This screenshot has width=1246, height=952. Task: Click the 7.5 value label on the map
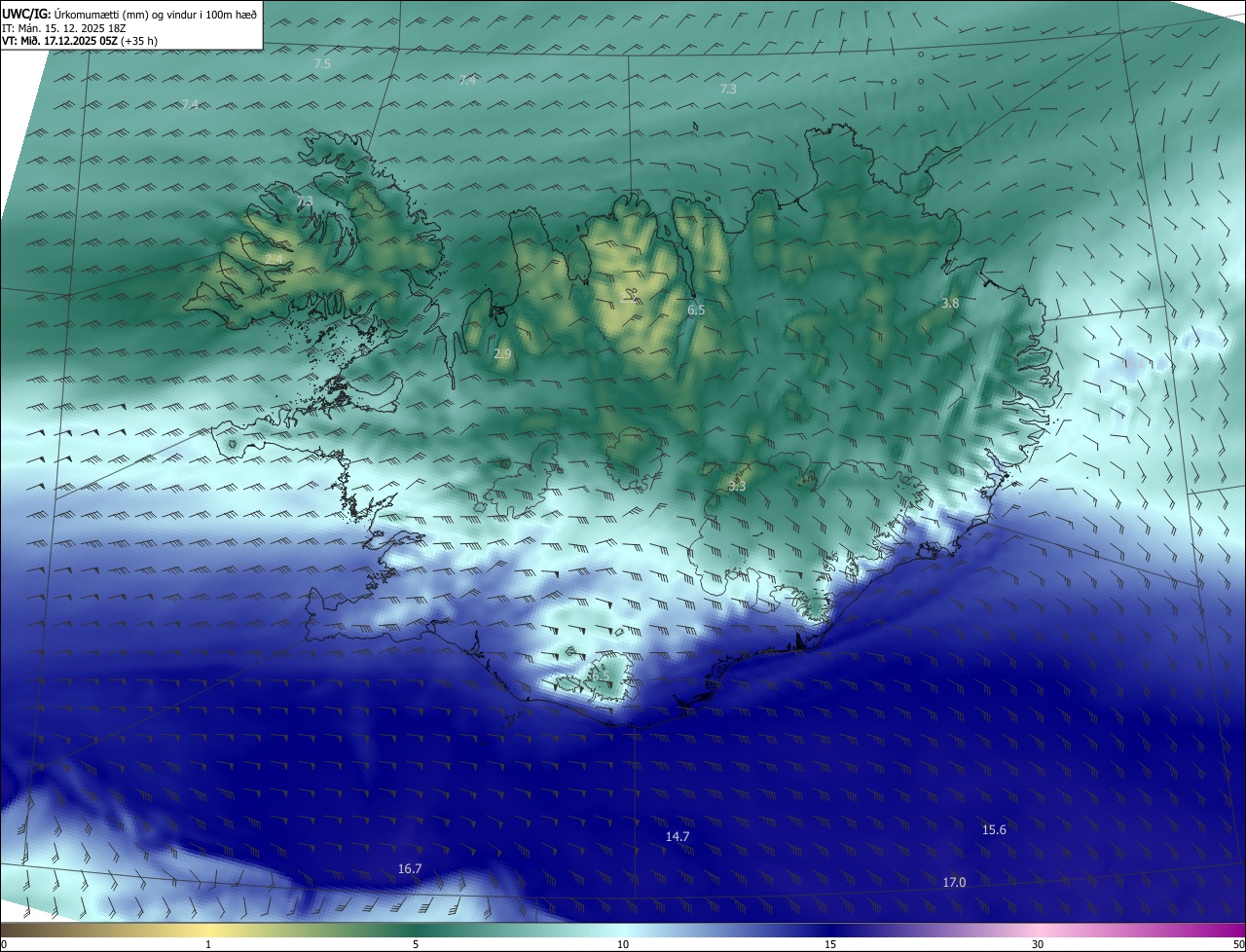click(322, 63)
